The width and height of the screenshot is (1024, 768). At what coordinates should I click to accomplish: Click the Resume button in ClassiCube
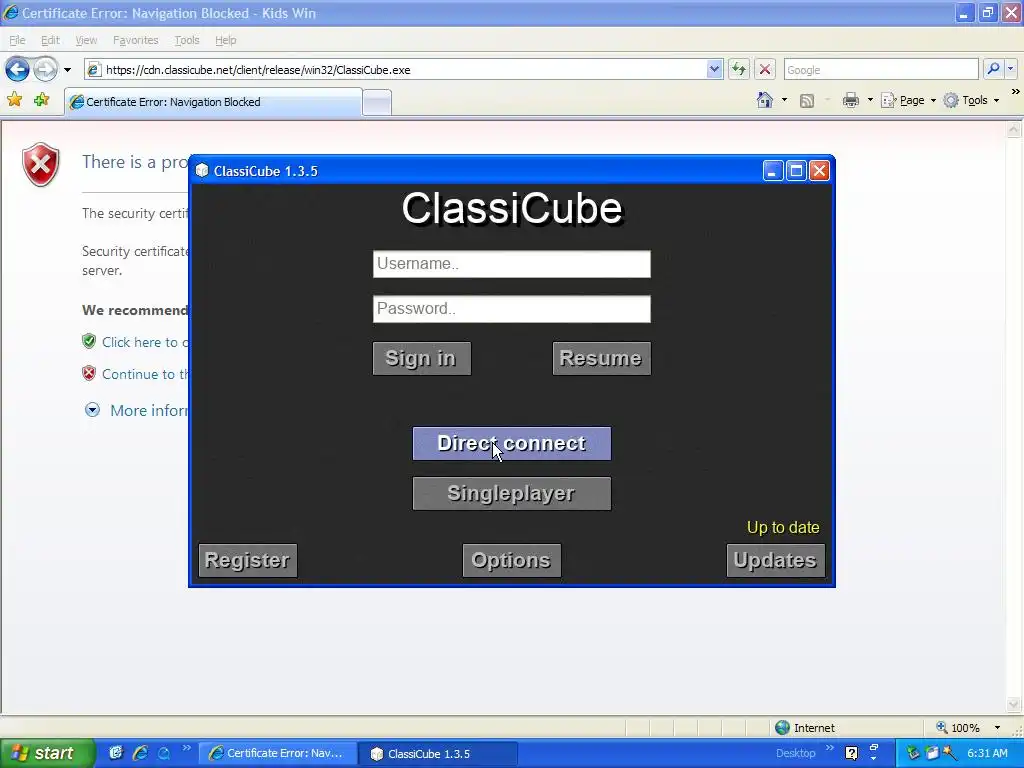click(x=601, y=359)
